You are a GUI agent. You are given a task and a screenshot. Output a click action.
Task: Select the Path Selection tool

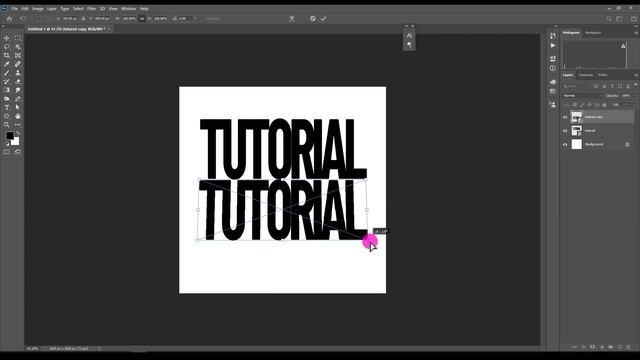coord(18,107)
